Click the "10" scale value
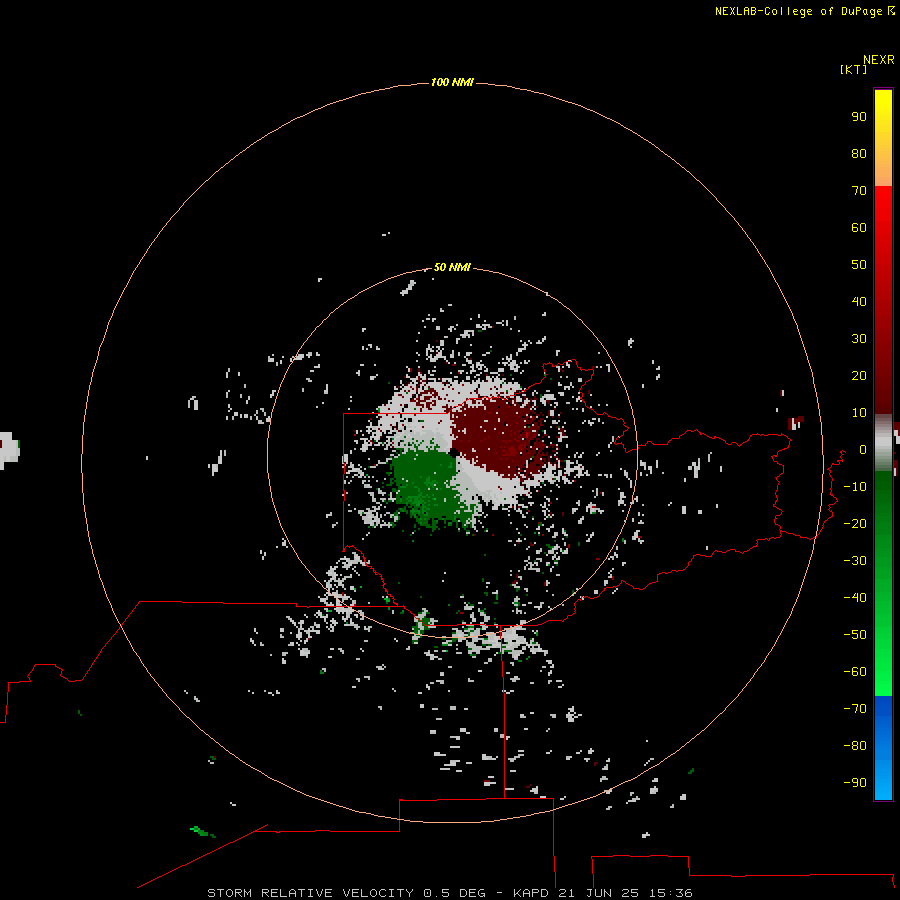The height and width of the screenshot is (900, 900). pos(859,413)
